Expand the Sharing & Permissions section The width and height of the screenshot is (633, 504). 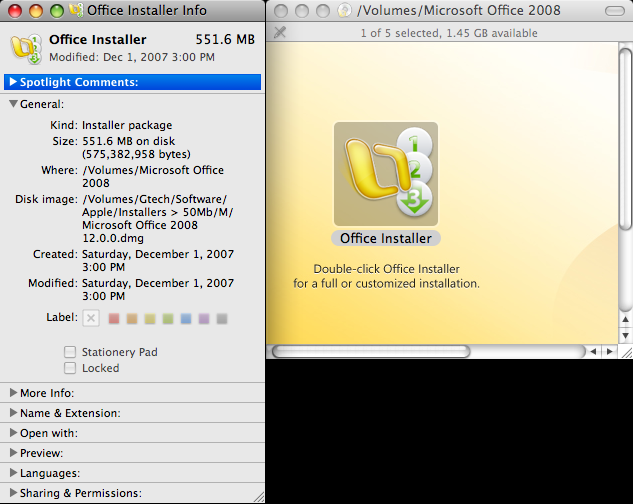click(13, 493)
